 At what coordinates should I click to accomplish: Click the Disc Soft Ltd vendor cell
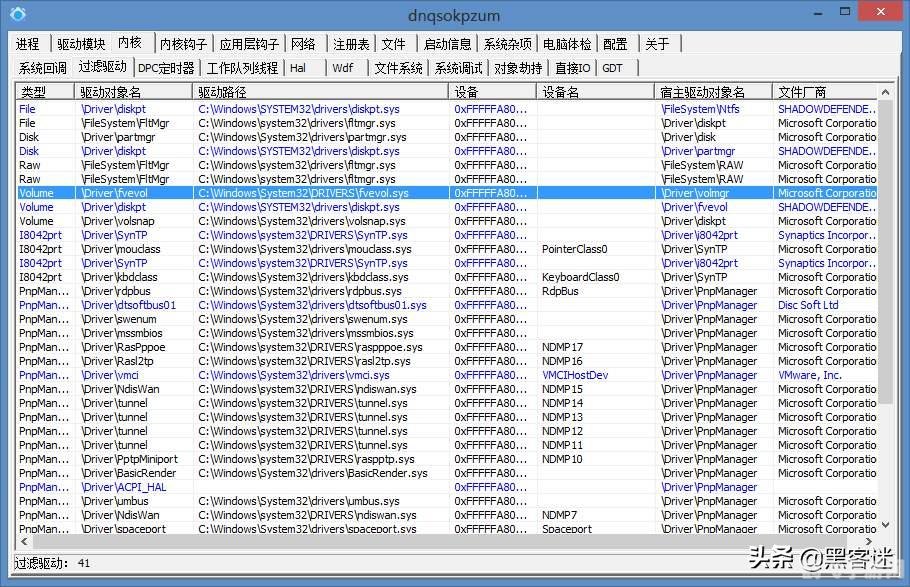tap(808, 305)
